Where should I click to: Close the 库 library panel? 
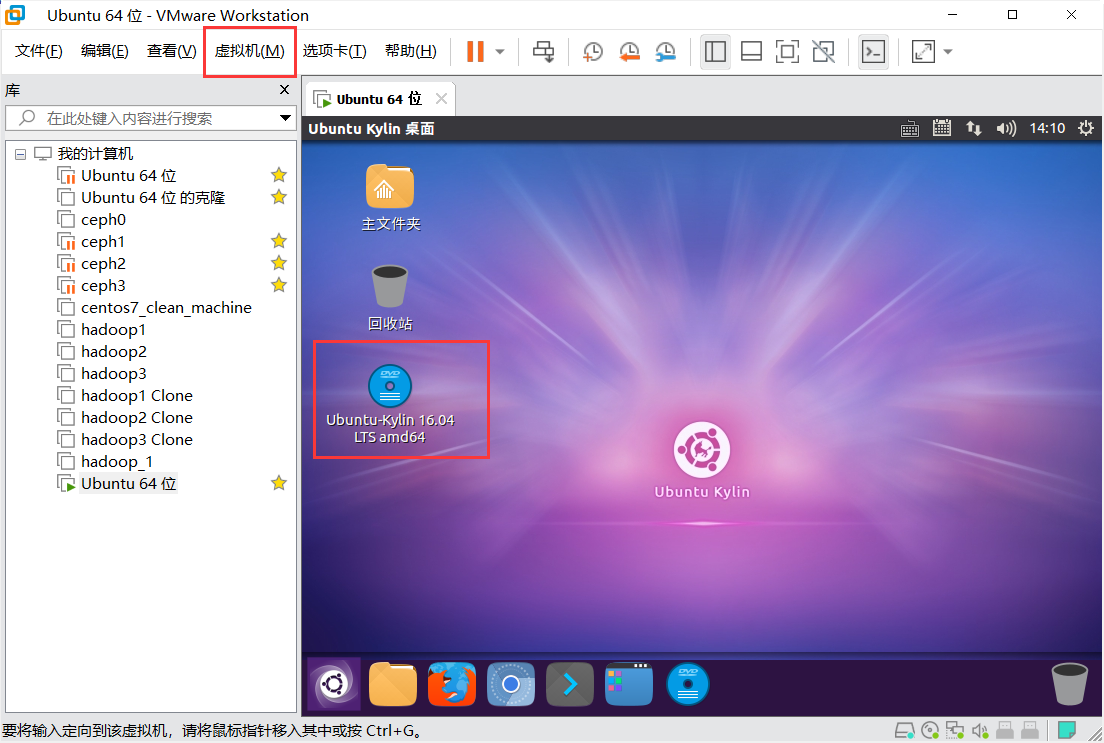(x=284, y=89)
